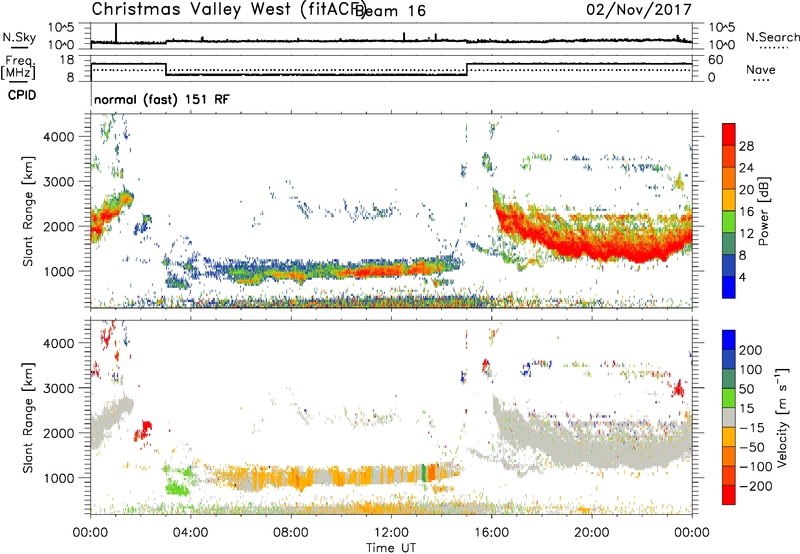Image resolution: width=800 pixels, height=554 pixels.
Task: Click the '-200' value on Velocity color bar
Action: coord(755,486)
